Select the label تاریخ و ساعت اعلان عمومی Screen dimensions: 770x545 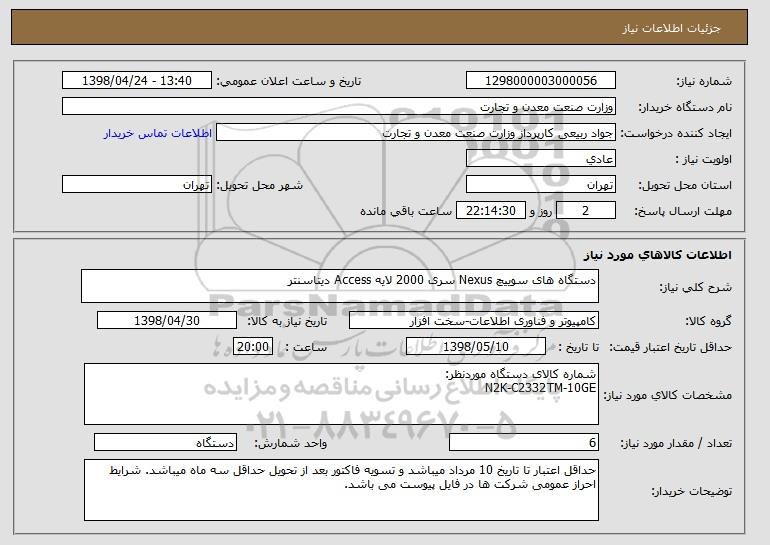point(289,81)
